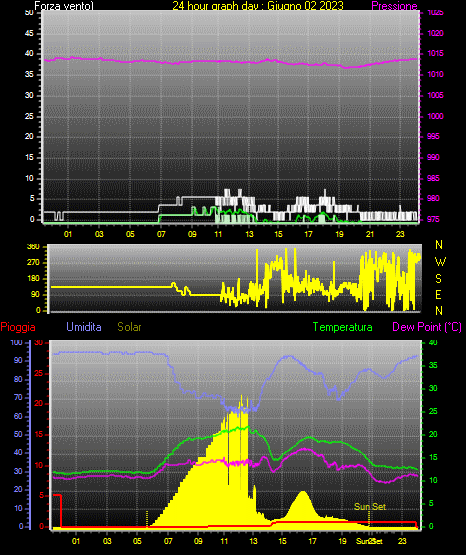Select compass letter W beside direction chart
The height and width of the screenshot is (555, 466).
pos(440,262)
